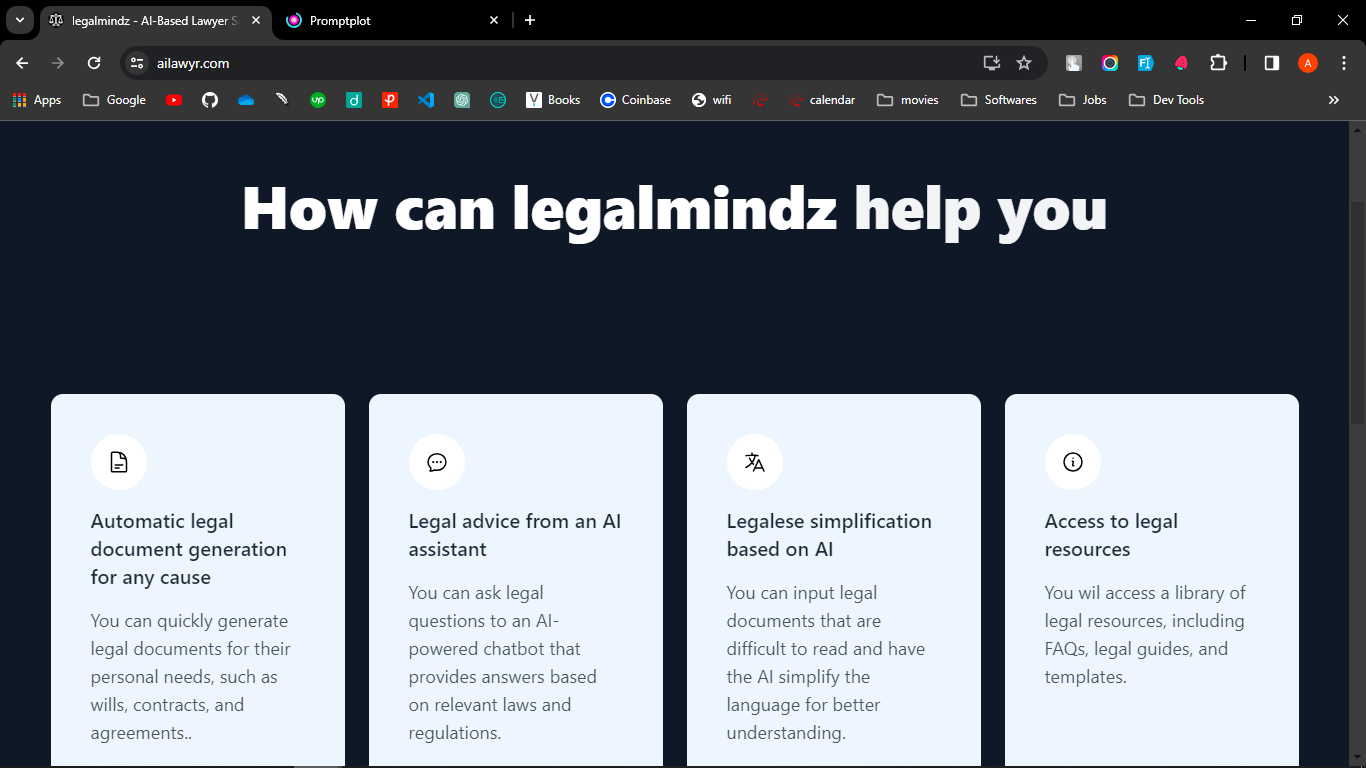
Task: Click the page vertical scrollbar thumb
Action: pyautogui.click(x=1357, y=312)
